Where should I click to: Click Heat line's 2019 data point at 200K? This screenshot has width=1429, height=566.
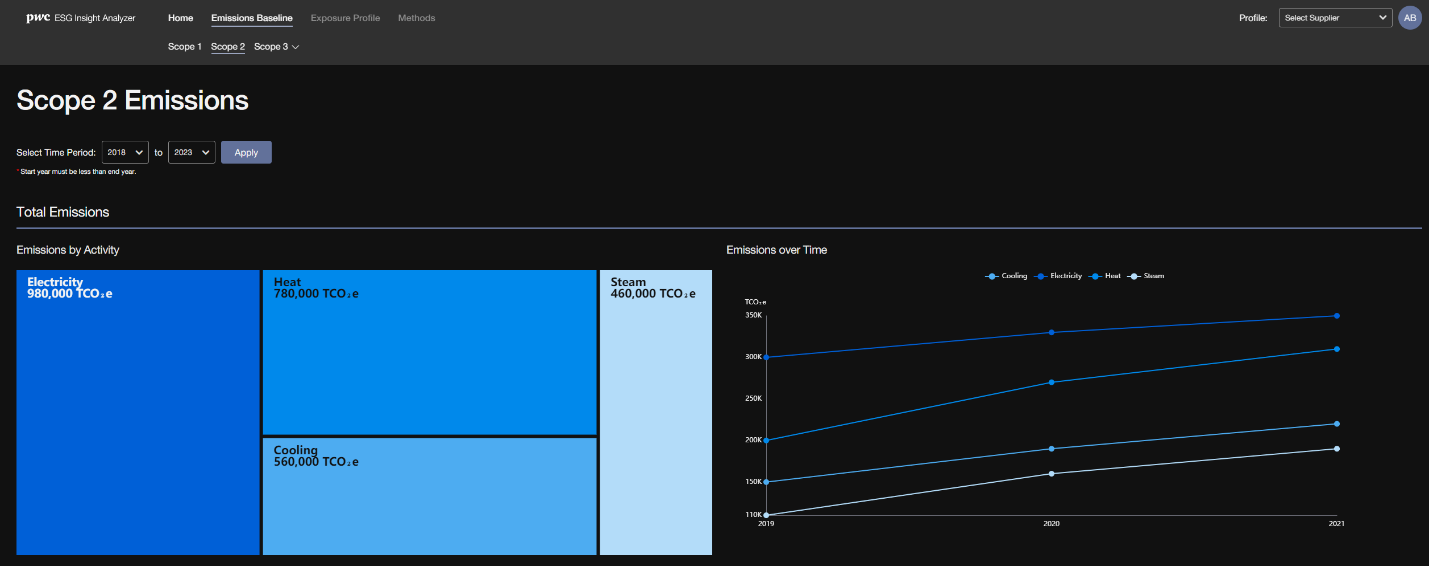pyautogui.click(x=766, y=440)
